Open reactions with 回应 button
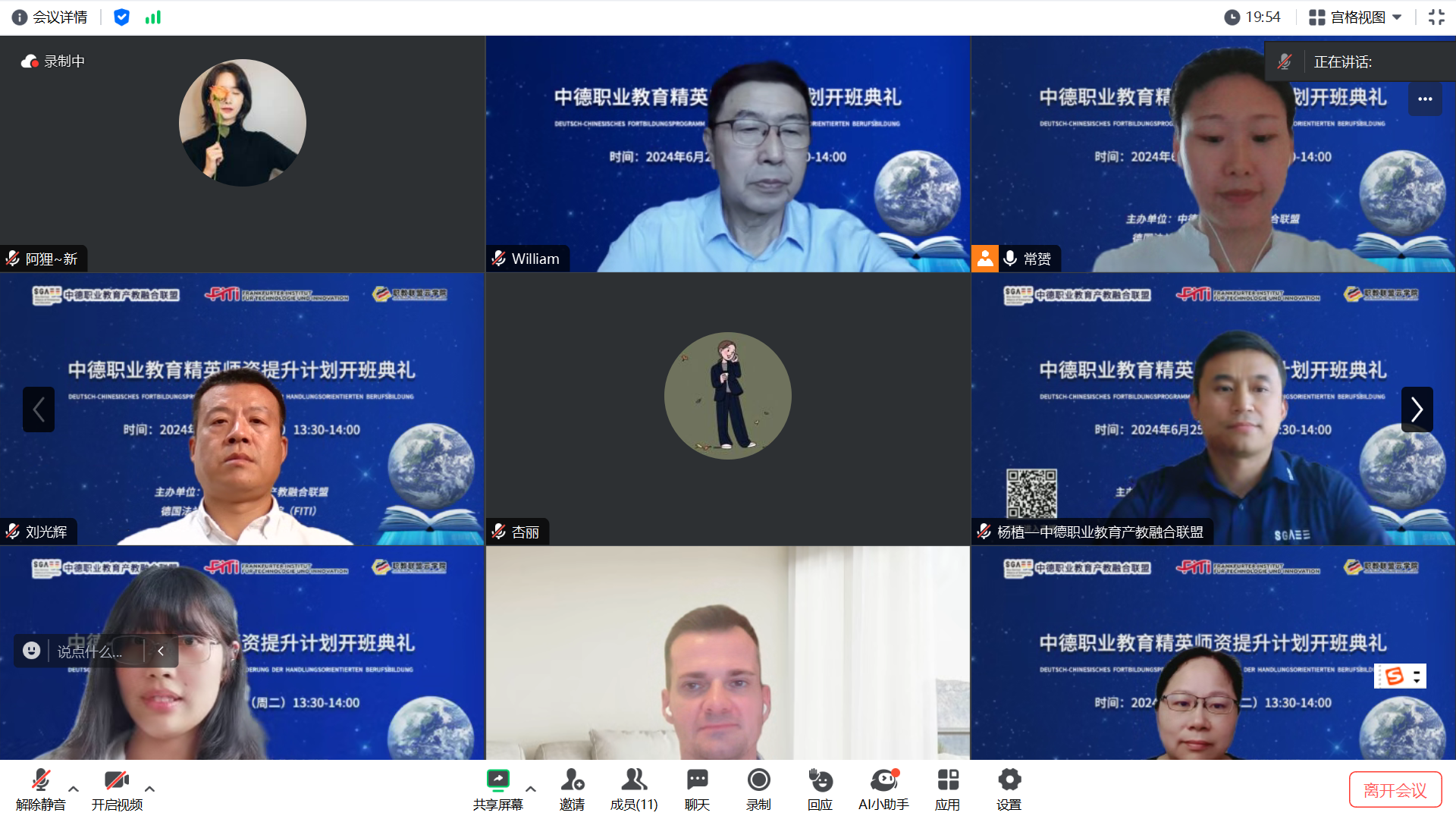The width and height of the screenshot is (1456, 819). [820, 789]
